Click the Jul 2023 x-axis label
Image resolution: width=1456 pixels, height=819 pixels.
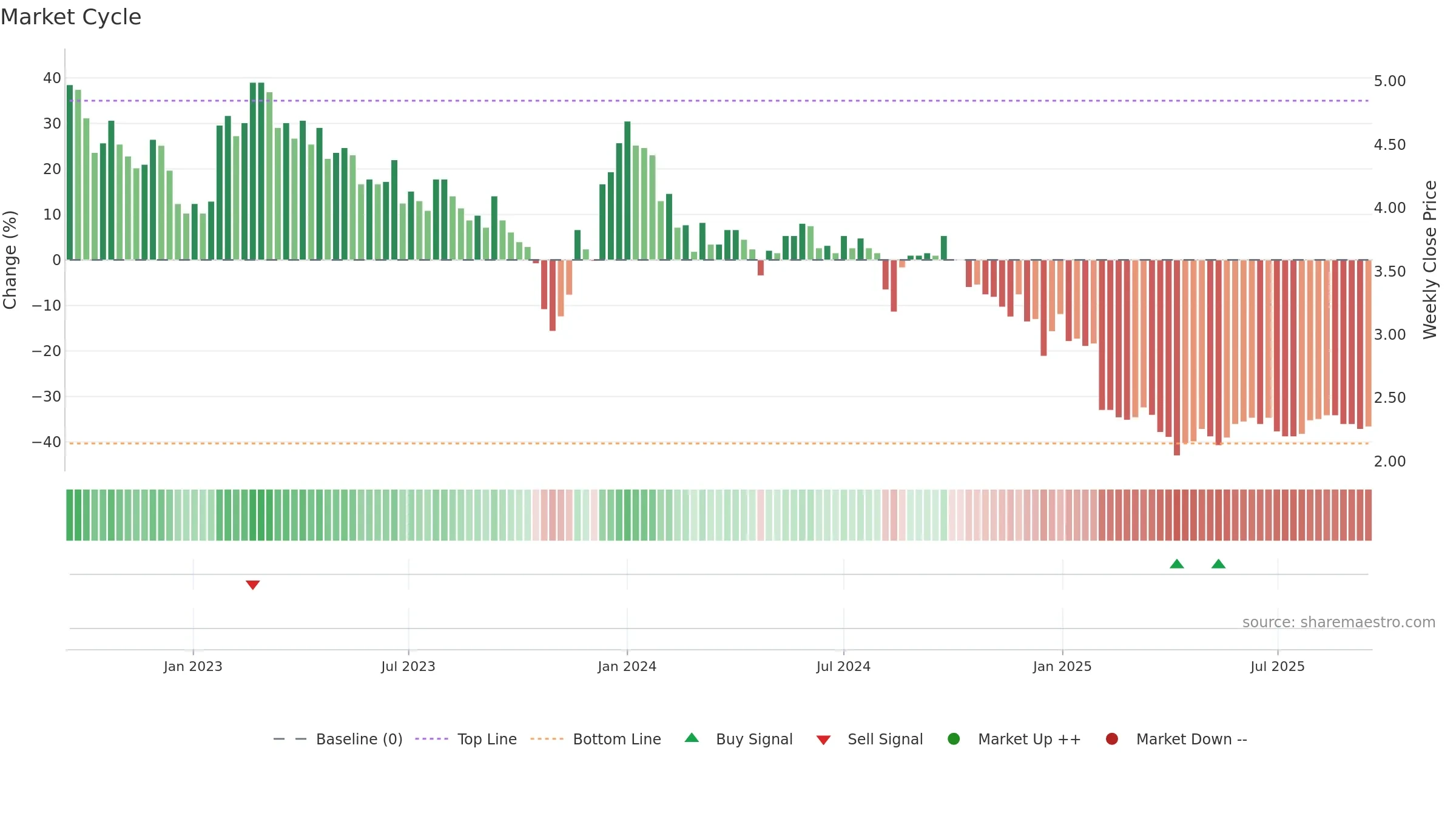(x=408, y=667)
